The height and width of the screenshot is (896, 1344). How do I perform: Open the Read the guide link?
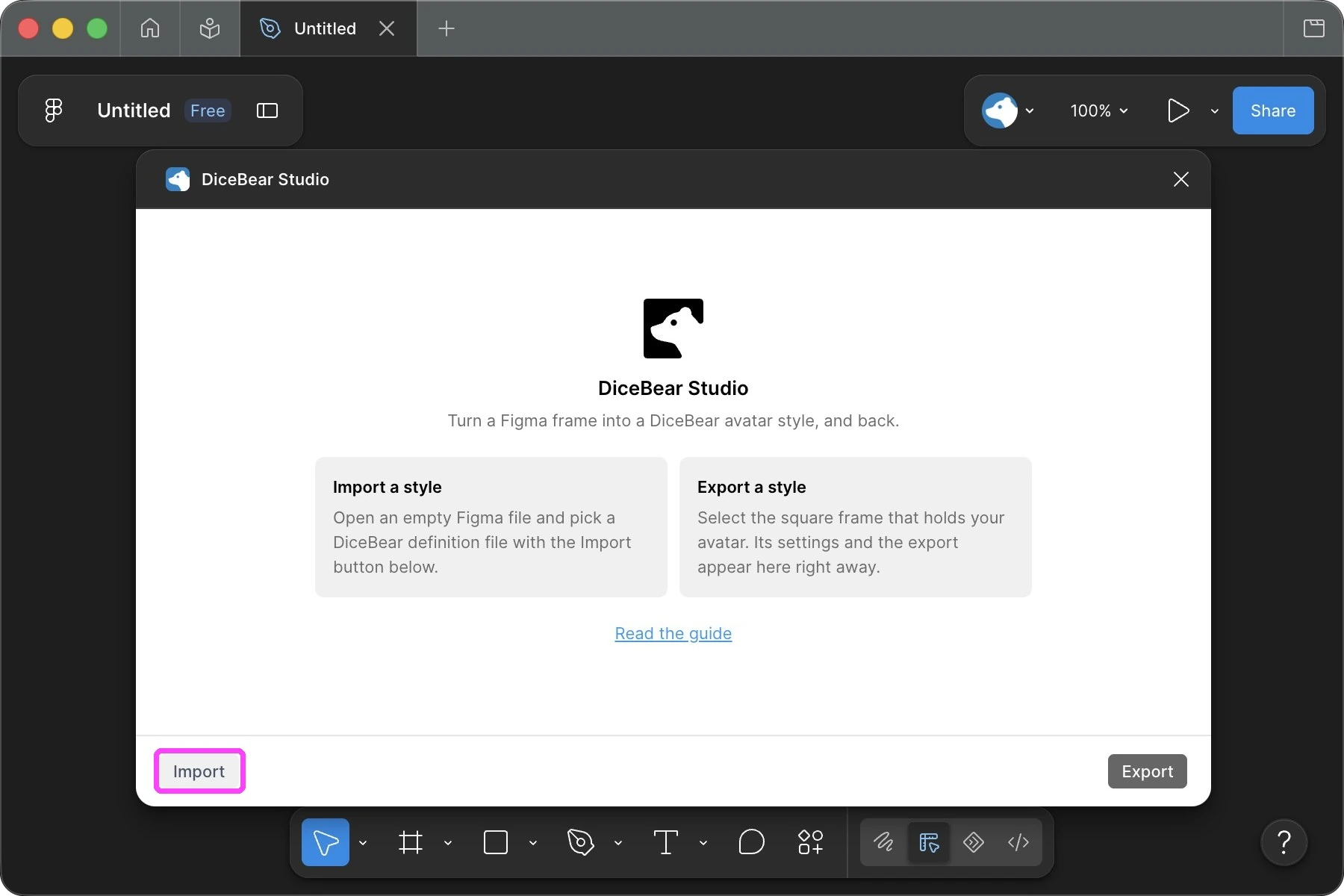tap(673, 633)
